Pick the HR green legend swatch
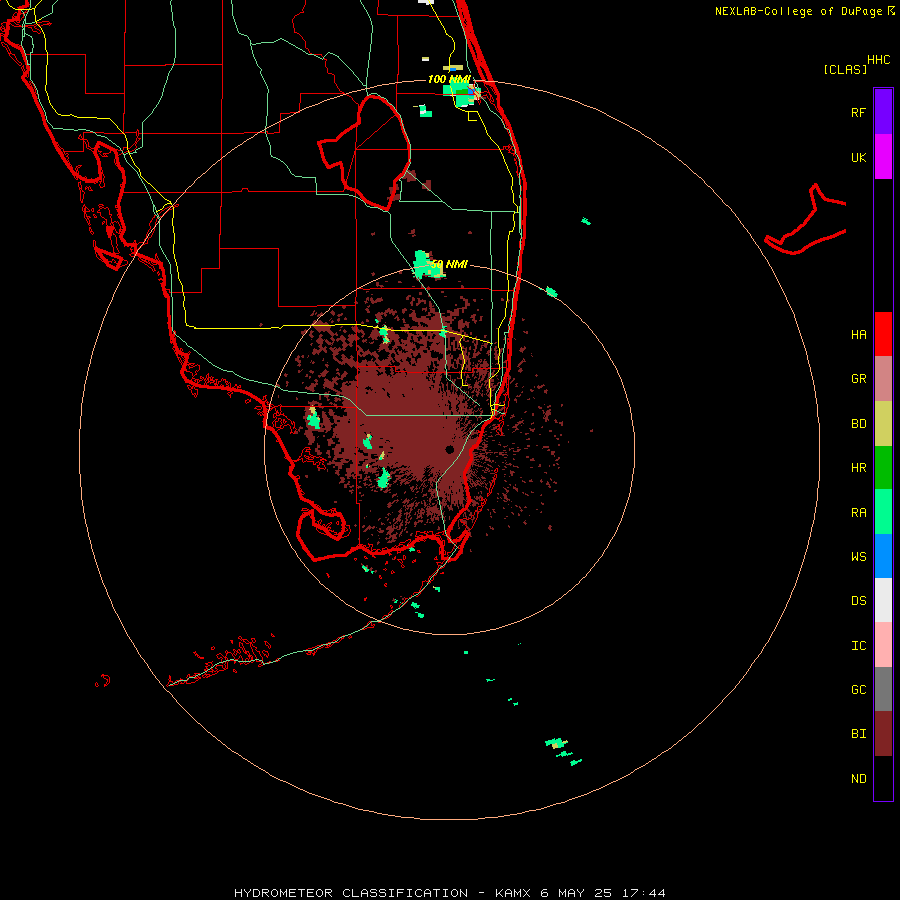The image size is (900, 900). pyautogui.click(x=883, y=468)
